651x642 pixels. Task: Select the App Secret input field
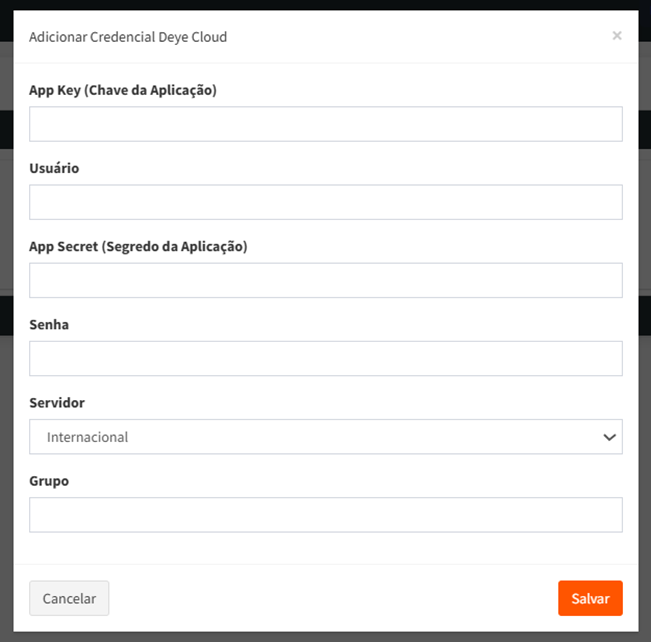coord(325,280)
